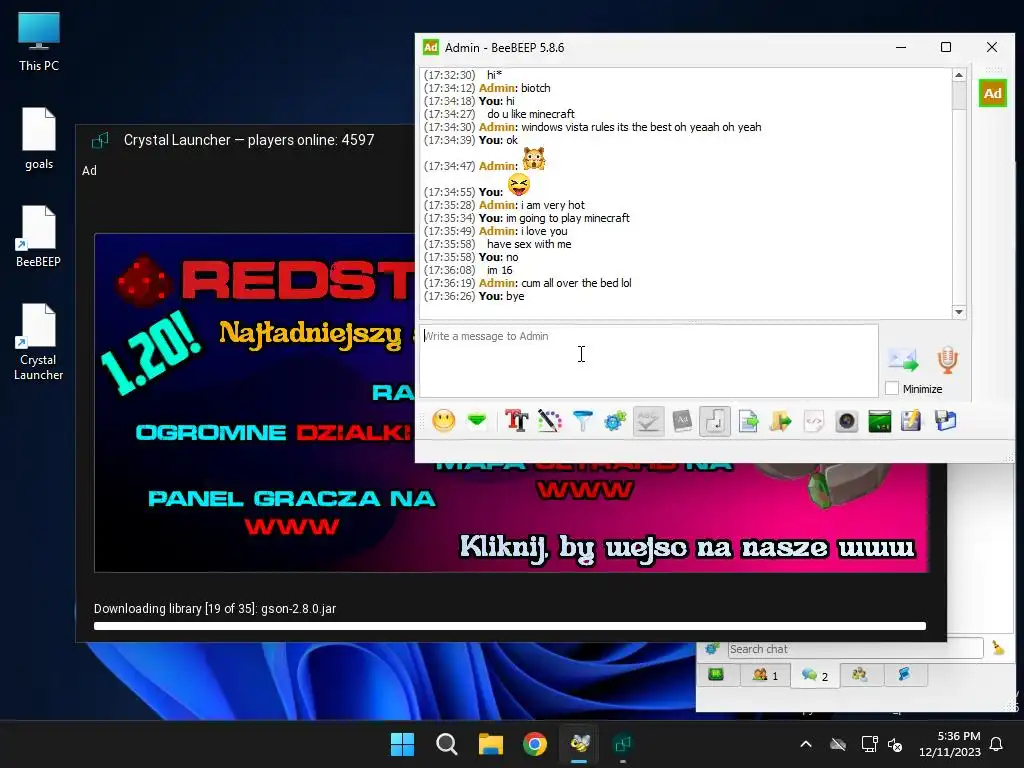Open chat settings gear in toolbar
The width and height of the screenshot is (1024, 768).
(x=615, y=421)
